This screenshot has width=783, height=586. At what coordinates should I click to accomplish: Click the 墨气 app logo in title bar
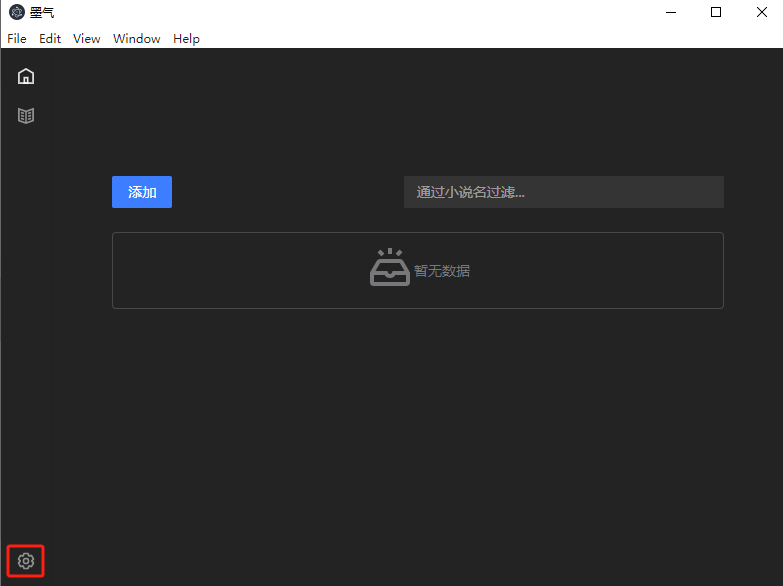click(17, 12)
